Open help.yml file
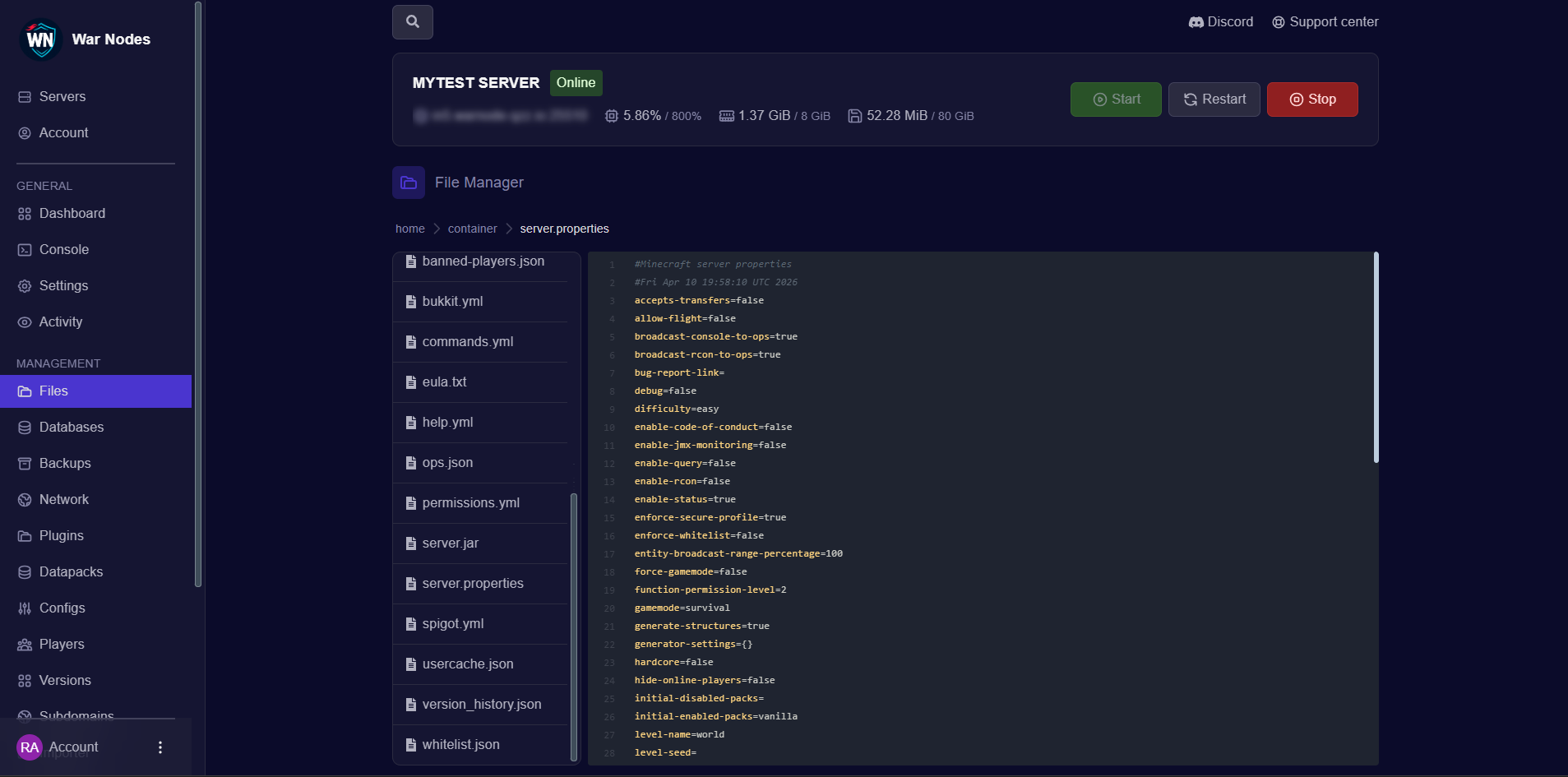The image size is (1568, 777). pyautogui.click(x=480, y=423)
